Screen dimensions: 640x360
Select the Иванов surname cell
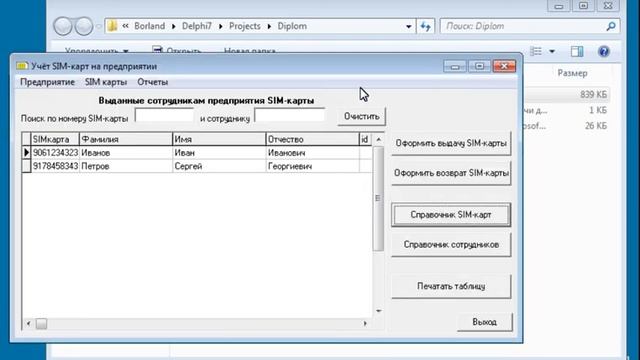pos(126,153)
